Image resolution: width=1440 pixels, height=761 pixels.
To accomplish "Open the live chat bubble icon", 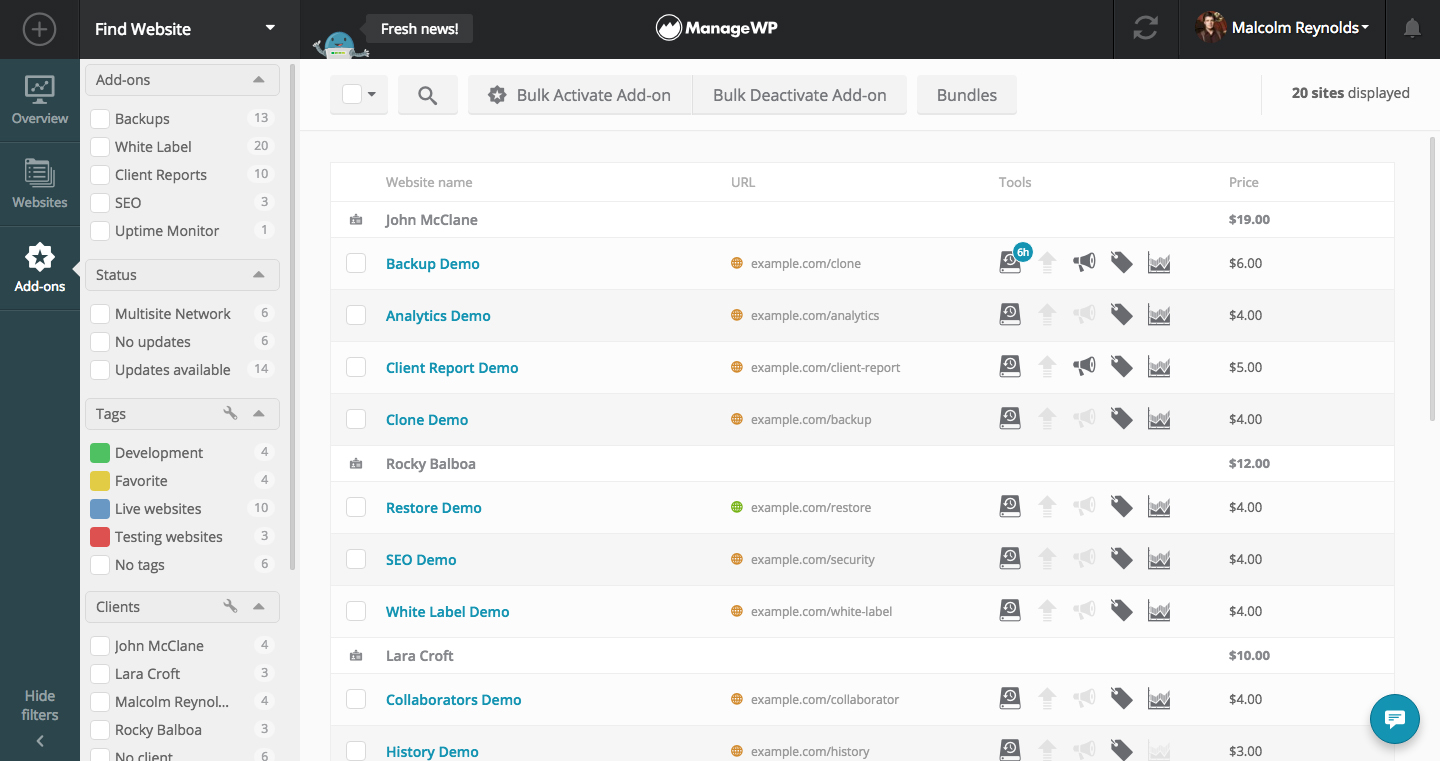I will point(1395,719).
